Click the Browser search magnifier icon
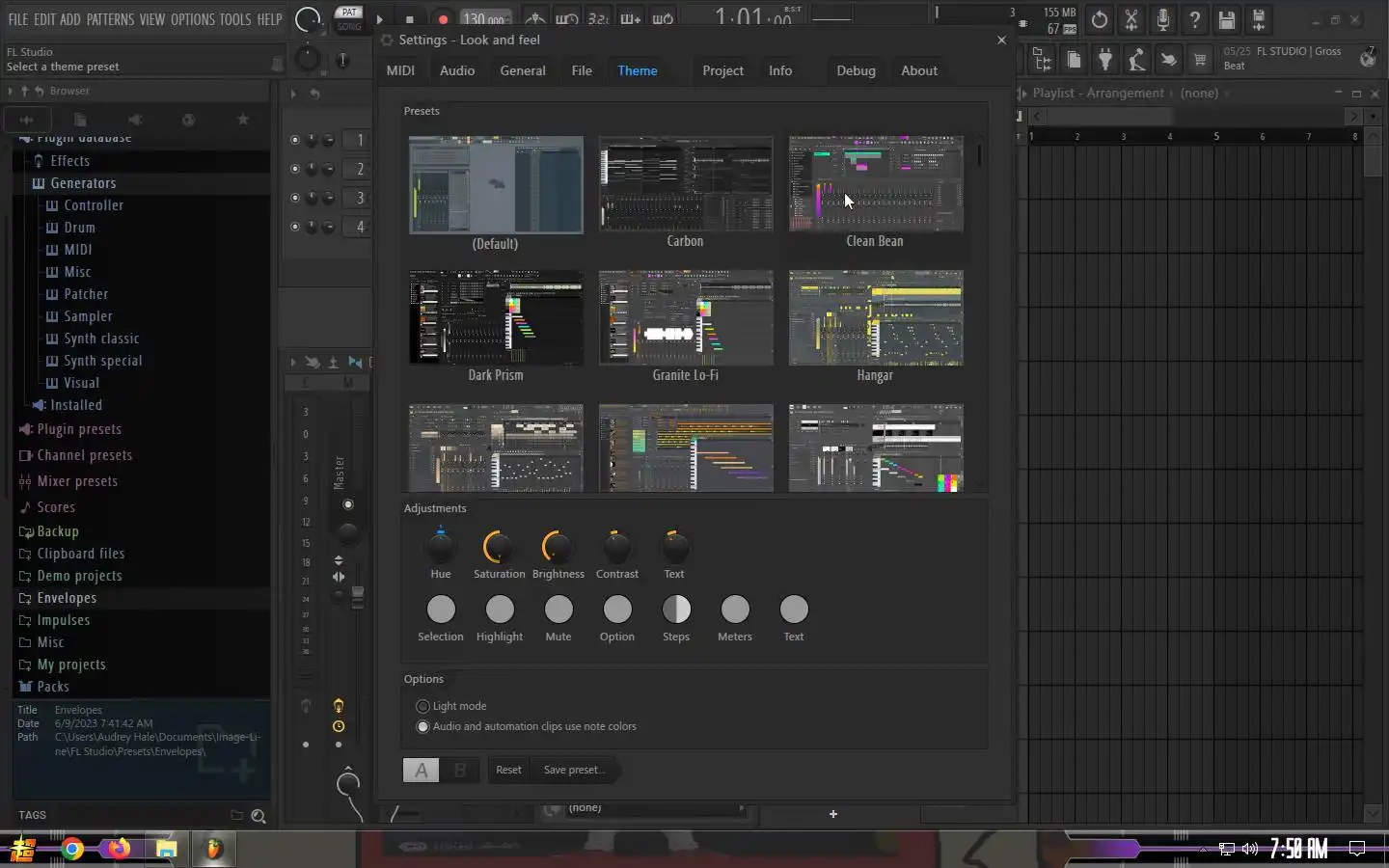Image resolution: width=1389 pixels, height=868 pixels. pos(259,816)
